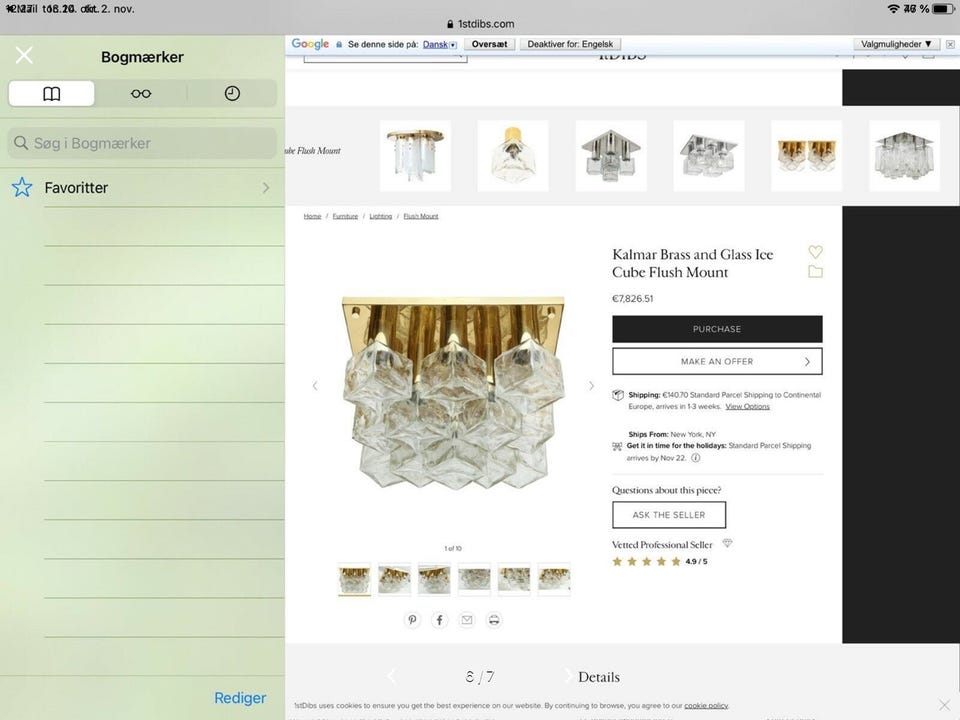Tap the Wi-Fi status icon
The width and height of the screenshot is (960, 720).
(x=893, y=9)
